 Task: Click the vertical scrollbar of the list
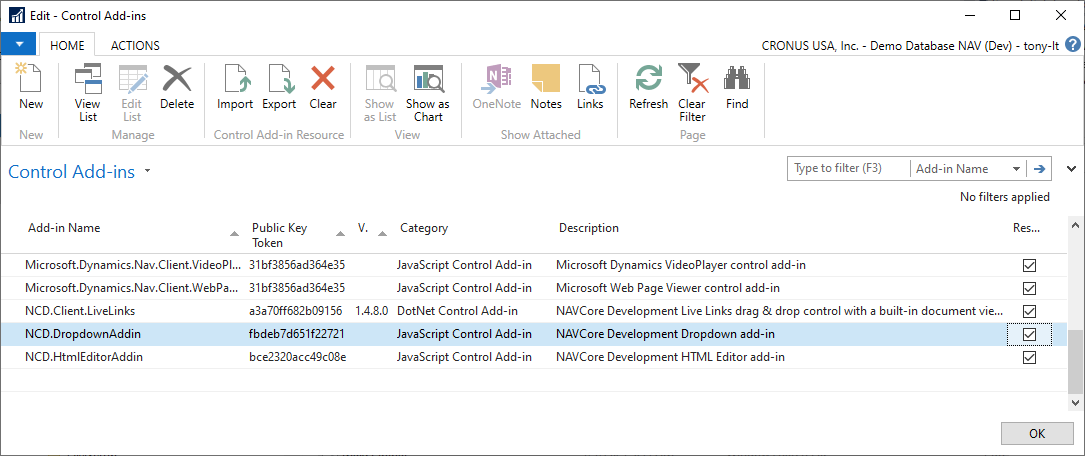coord(1076,360)
